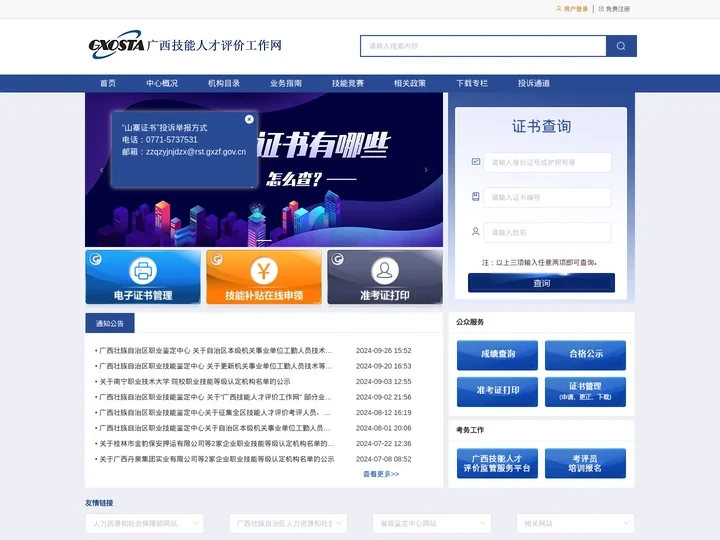The height and width of the screenshot is (540, 720).
Task: Close the 山寨证书 complaint popup
Action: 249,119
